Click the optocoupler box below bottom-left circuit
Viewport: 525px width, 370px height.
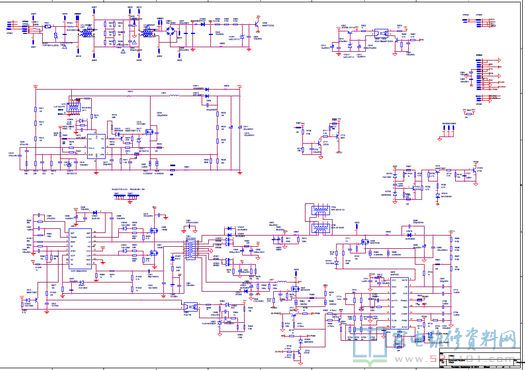point(190,306)
